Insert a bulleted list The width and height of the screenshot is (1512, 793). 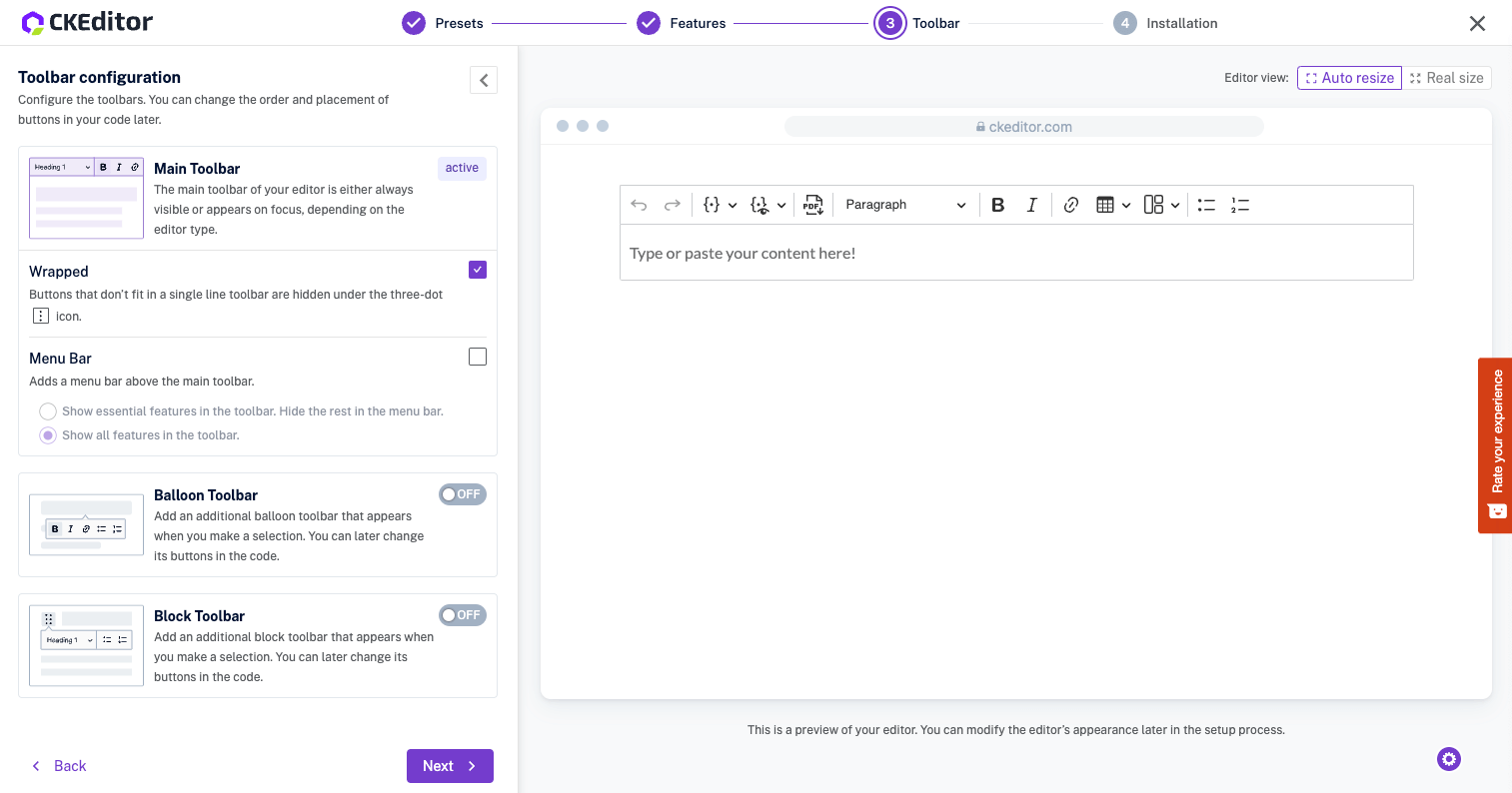pyautogui.click(x=1206, y=205)
